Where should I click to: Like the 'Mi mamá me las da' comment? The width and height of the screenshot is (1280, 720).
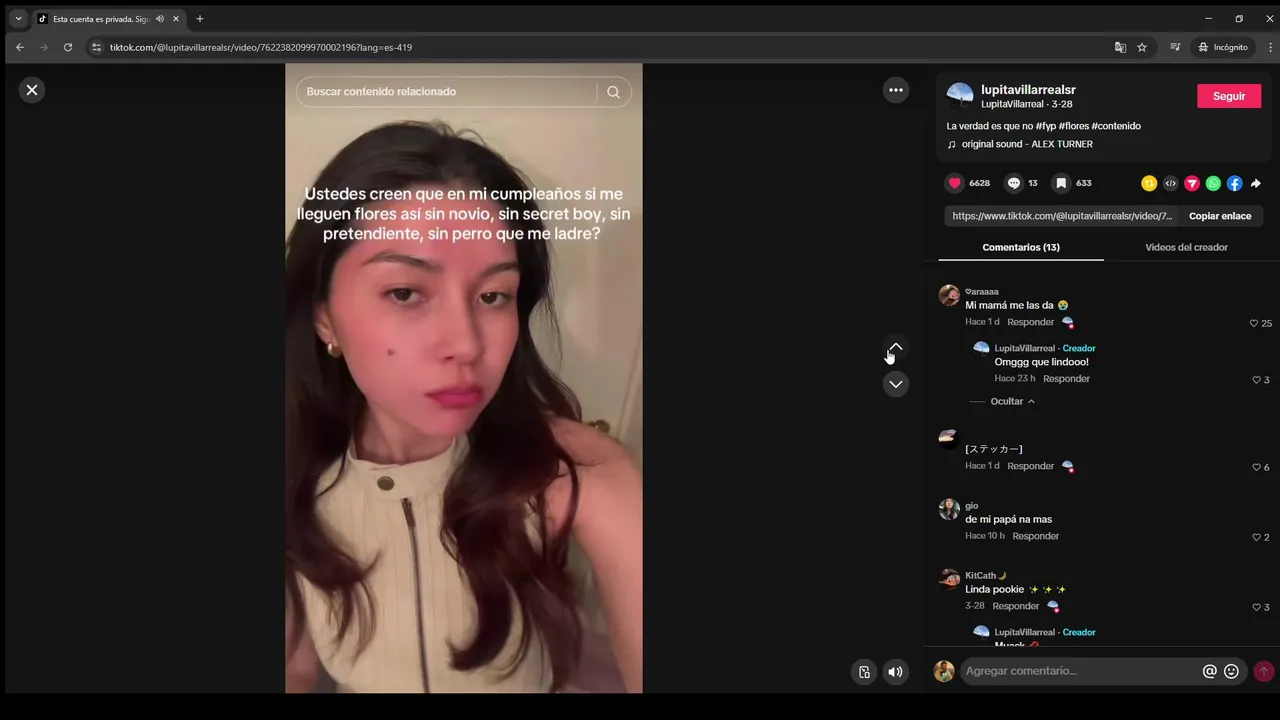pyautogui.click(x=1254, y=323)
